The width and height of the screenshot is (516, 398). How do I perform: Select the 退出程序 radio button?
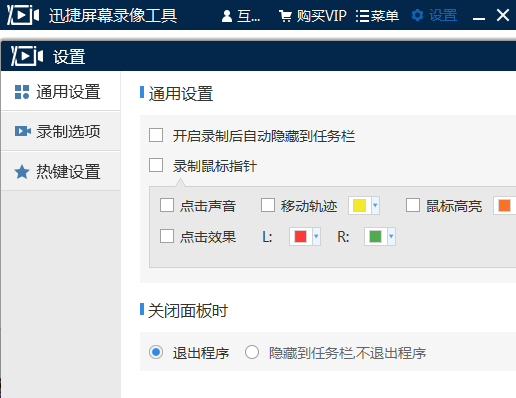156,352
